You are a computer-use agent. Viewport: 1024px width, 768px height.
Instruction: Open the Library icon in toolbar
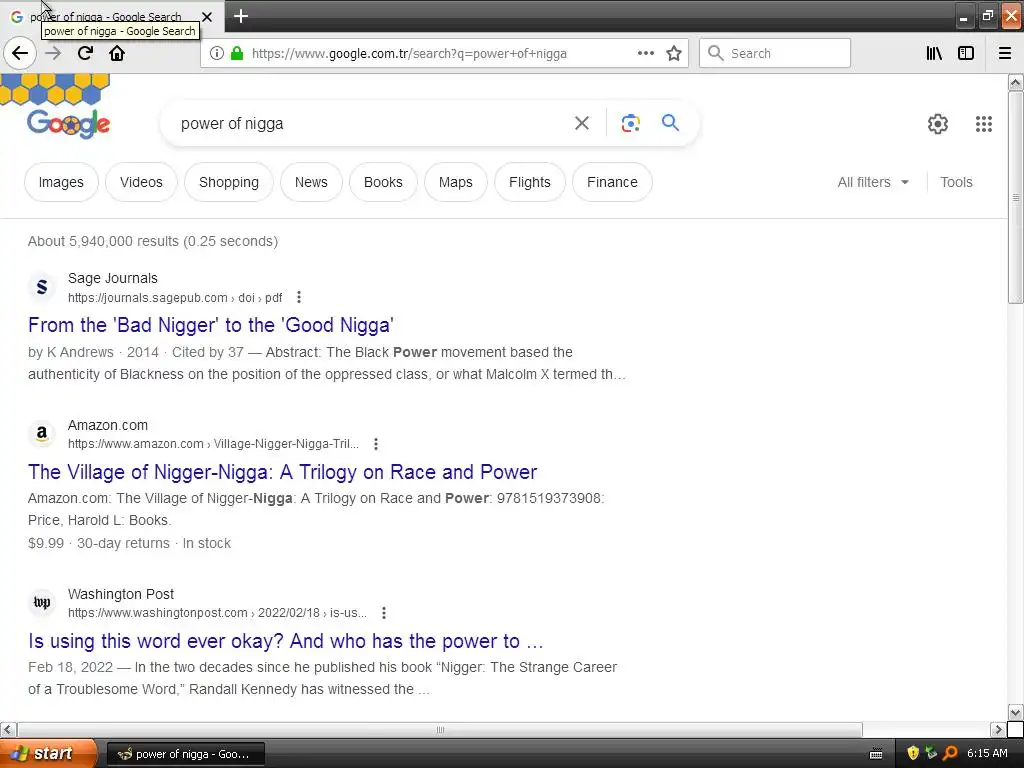pyautogui.click(x=934, y=54)
